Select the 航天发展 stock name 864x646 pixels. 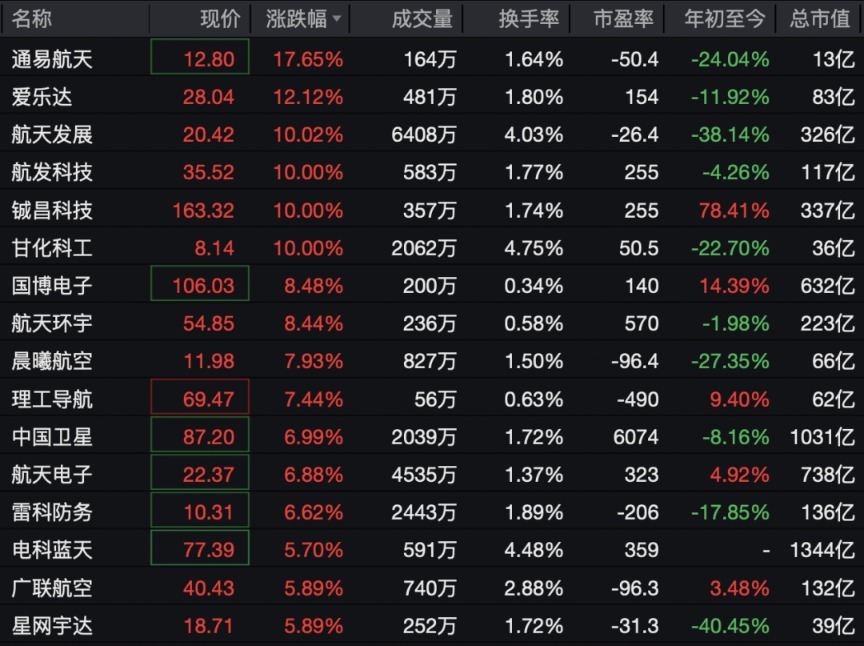tap(52, 134)
